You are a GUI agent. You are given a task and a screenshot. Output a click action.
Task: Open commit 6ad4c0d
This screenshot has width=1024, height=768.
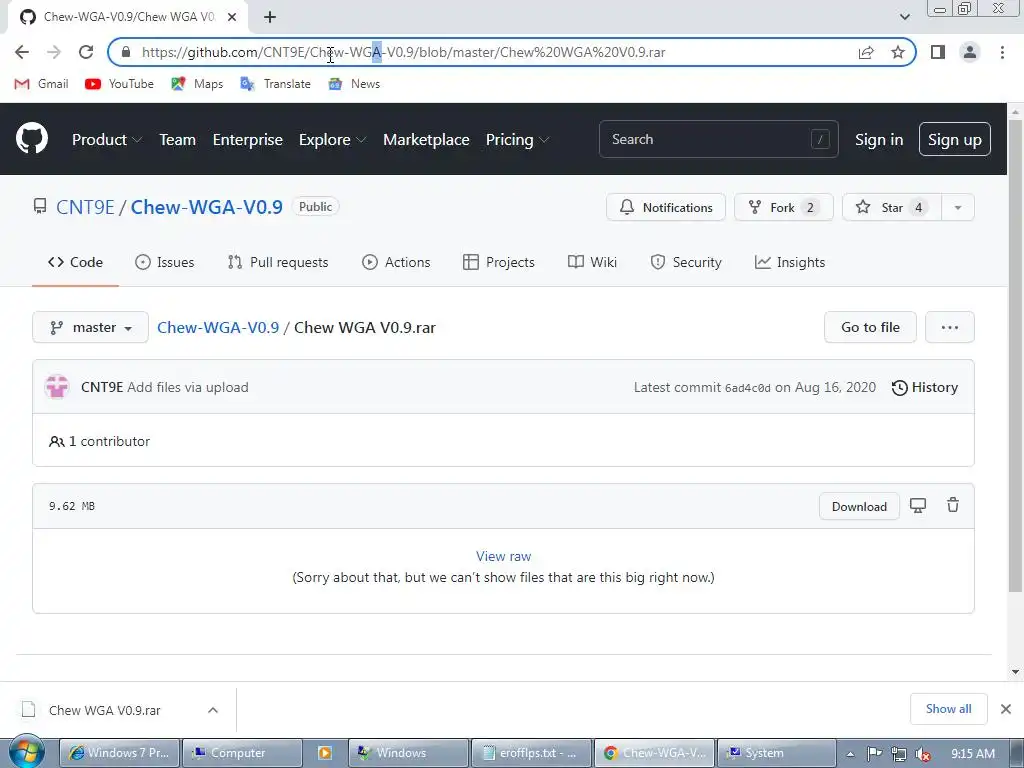[x=748, y=388]
